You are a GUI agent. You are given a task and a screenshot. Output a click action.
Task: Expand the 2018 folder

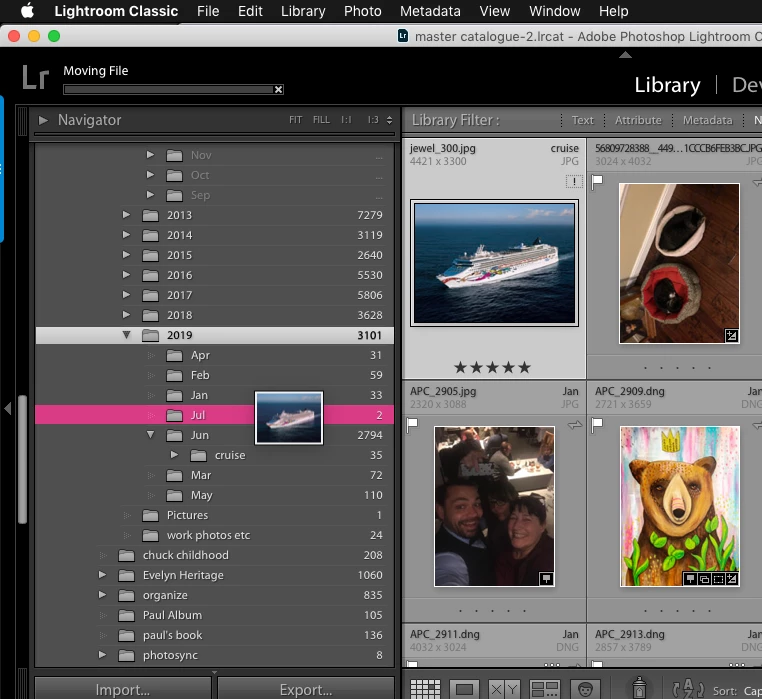[x=126, y=315]
